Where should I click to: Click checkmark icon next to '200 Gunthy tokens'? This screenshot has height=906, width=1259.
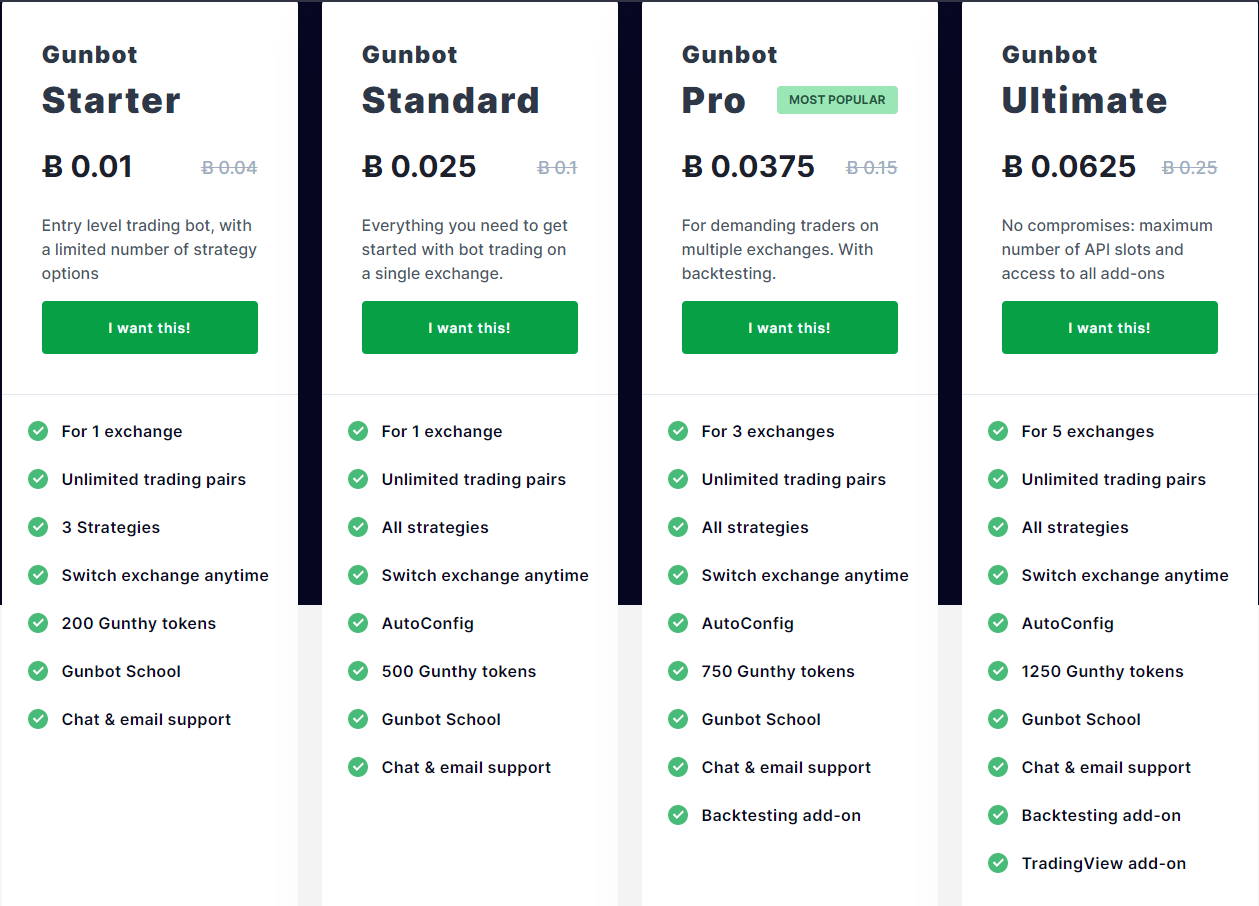38,623
